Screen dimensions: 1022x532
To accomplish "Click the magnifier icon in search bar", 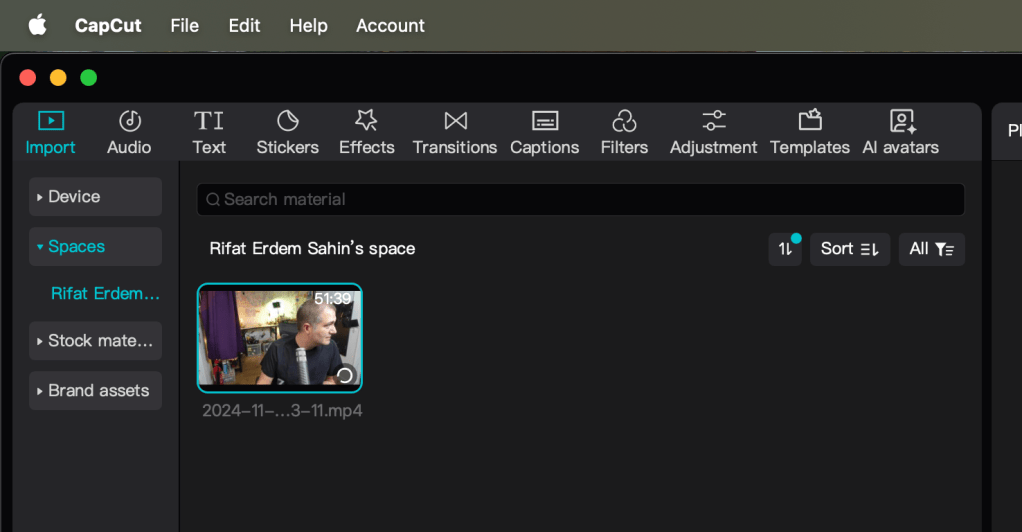I will tap(213, 200).
